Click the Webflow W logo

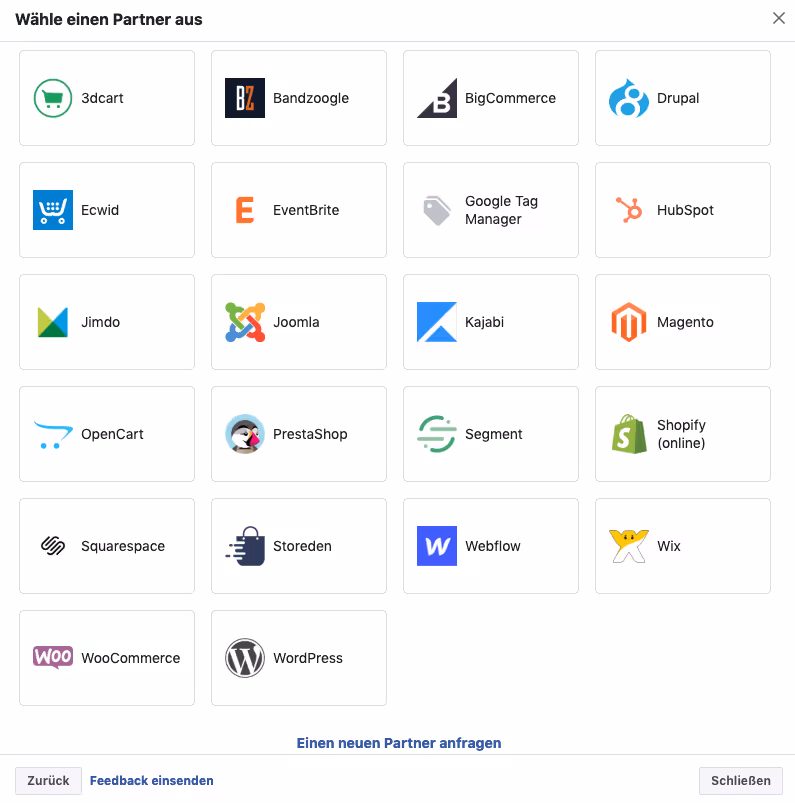tap(437, 546)
